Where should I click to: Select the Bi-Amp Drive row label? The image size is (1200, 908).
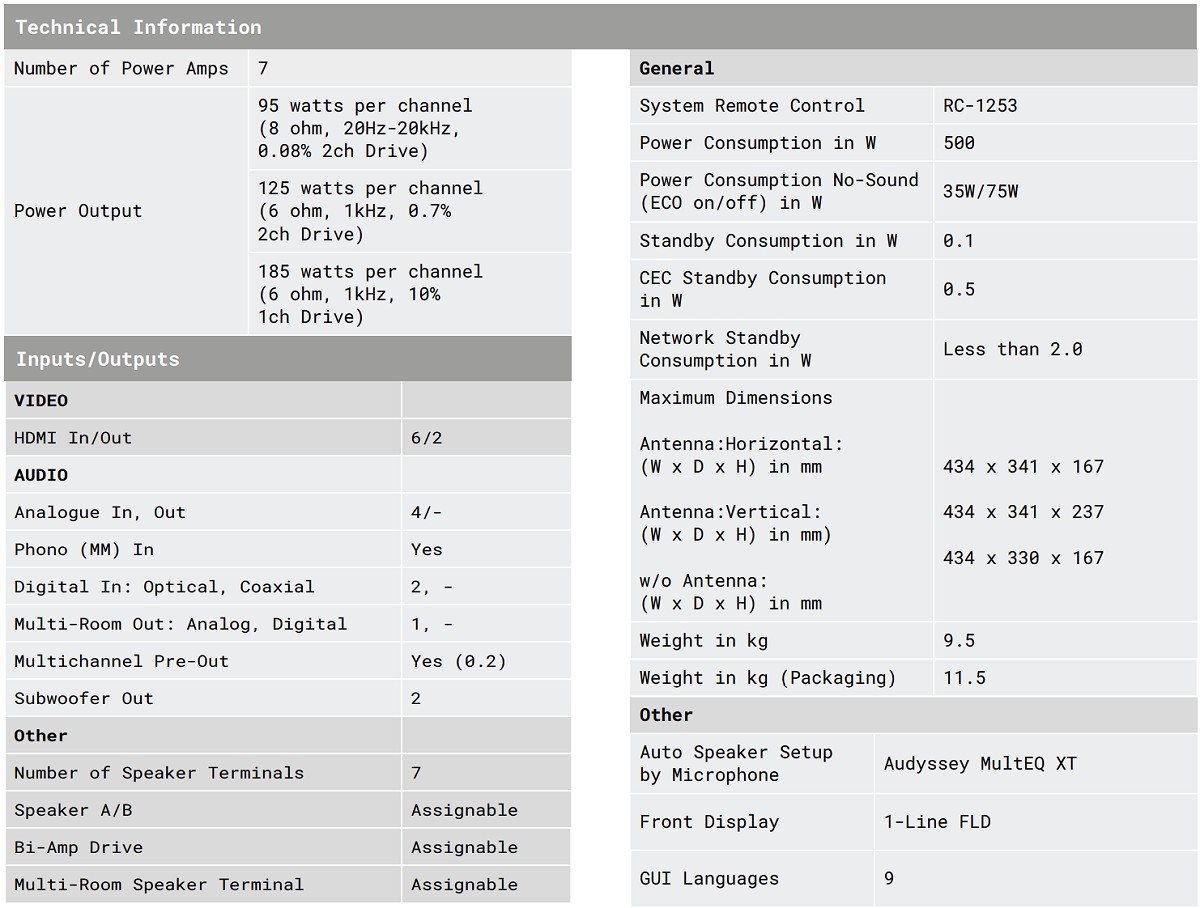click(x=78, y=847)
